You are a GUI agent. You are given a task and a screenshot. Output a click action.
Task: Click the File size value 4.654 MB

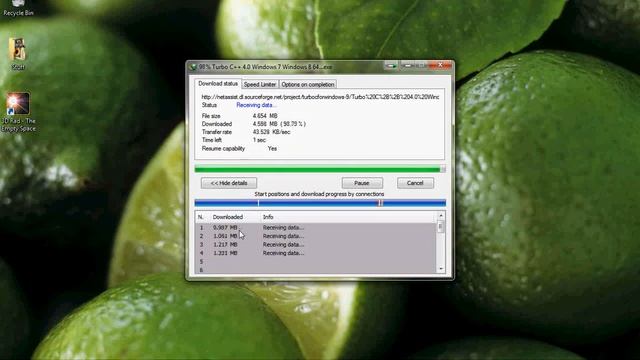(265, 116)
